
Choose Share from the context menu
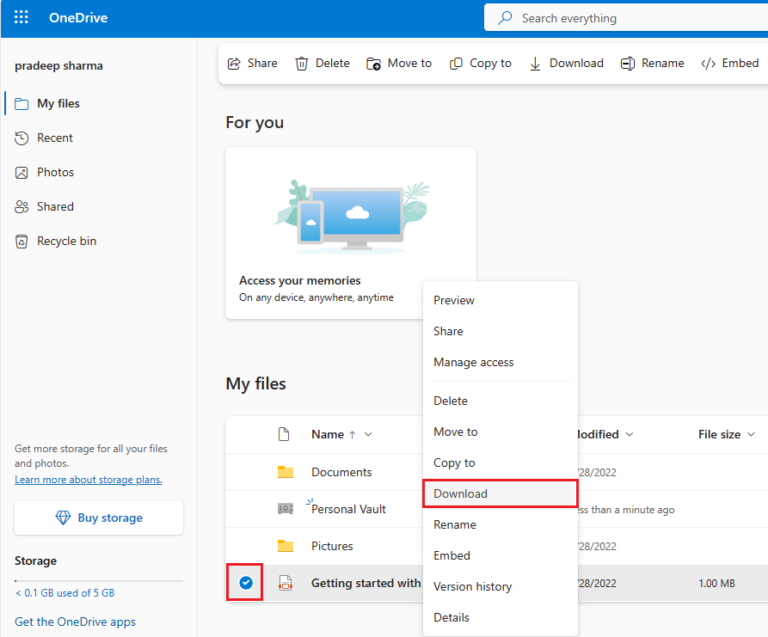[x=500, y=331]
